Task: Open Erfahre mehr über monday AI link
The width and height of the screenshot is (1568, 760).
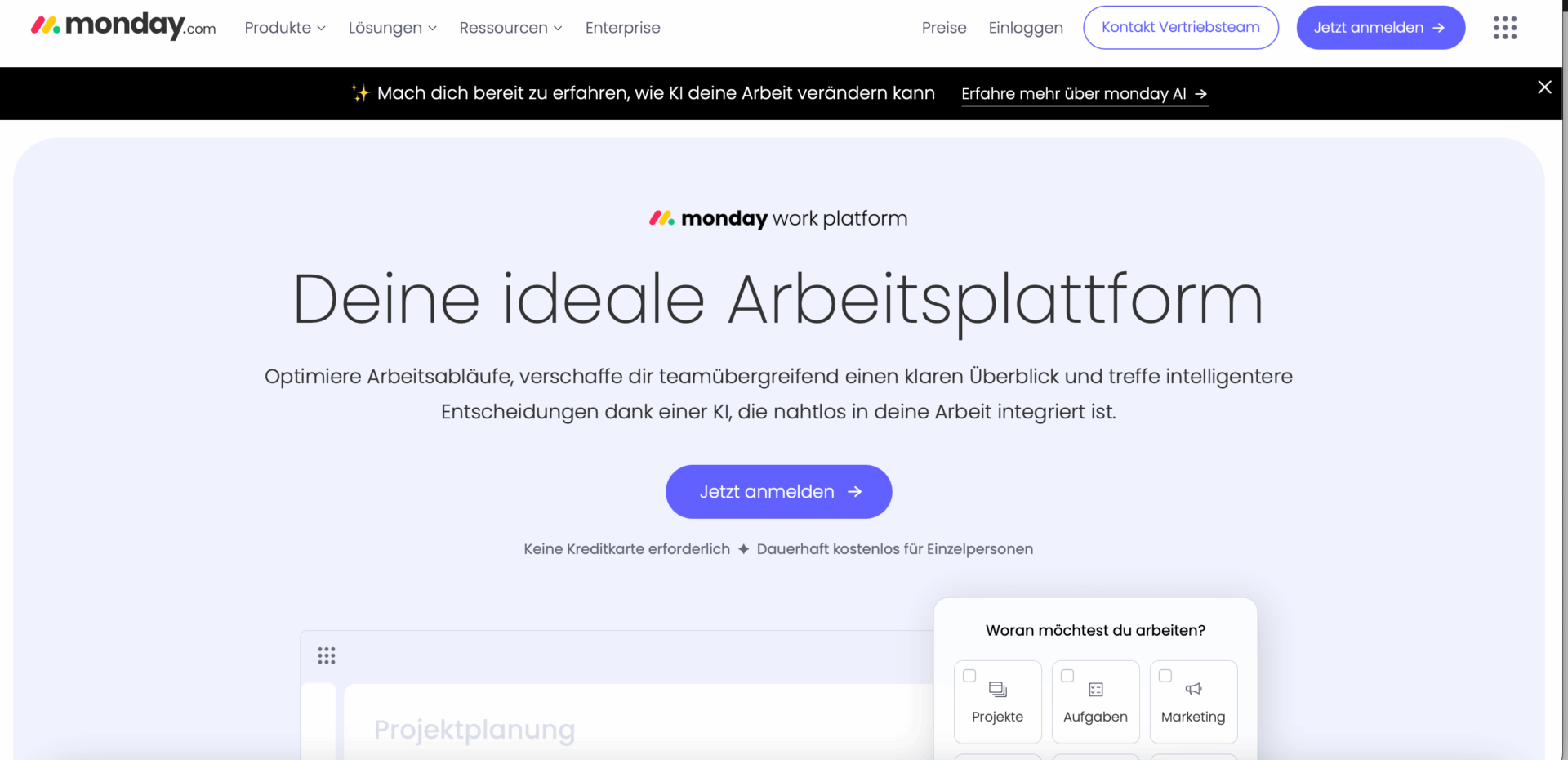Action: (x=1084, y=94)
